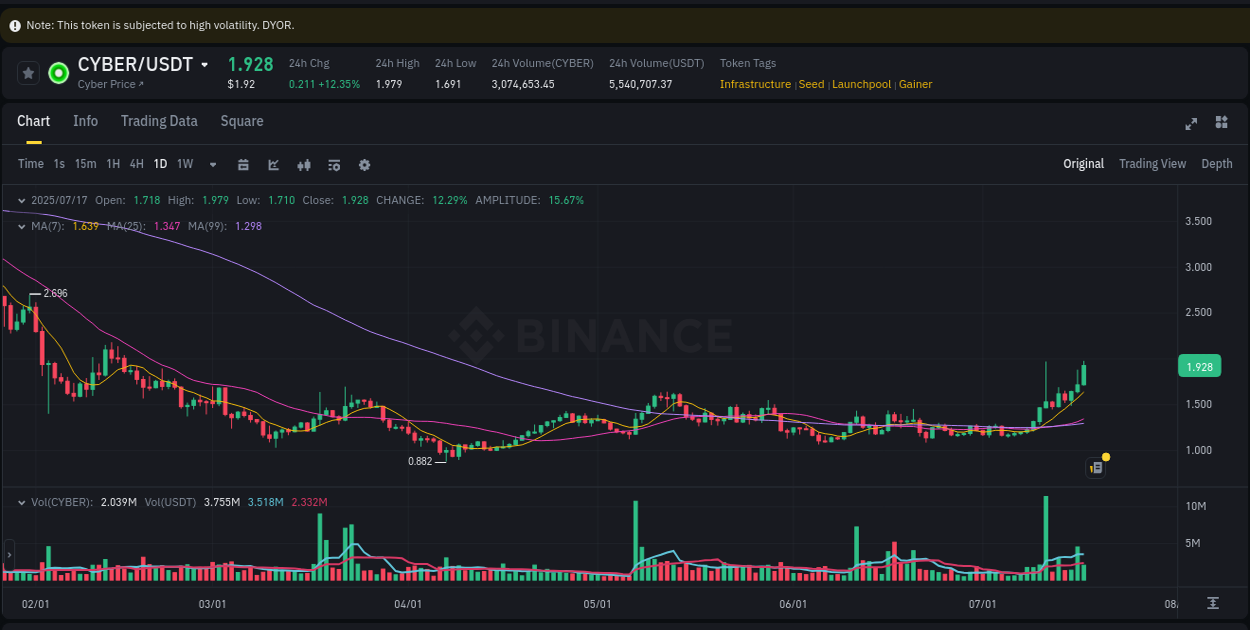
Task: Open the interval dropdown next to 1W
Action: (x=211, y=164)
